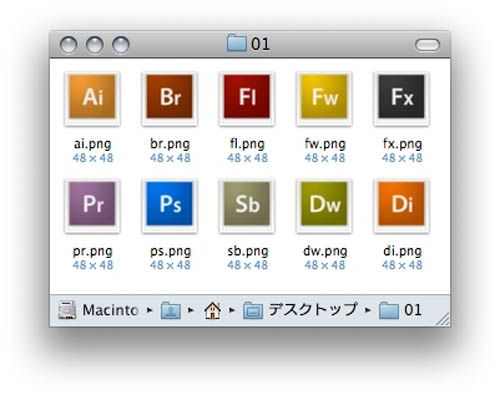The width and height of the screenshot is (500, 395).
Task: Select the Sb icon thumbnail
Action: coord(247,205)
